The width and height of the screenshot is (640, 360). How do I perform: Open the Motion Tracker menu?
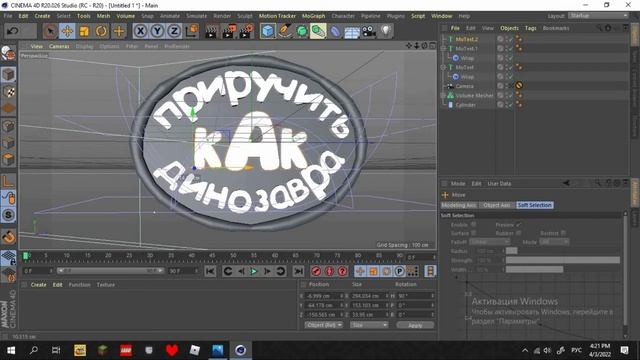[277, 16]
